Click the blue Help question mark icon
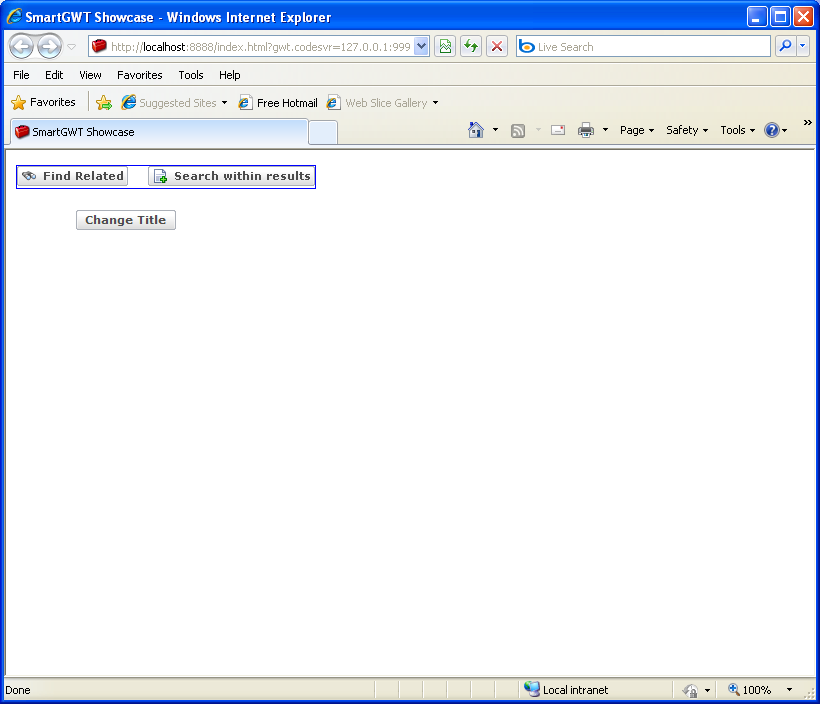 pyautogui.click(x=772, y=130)
